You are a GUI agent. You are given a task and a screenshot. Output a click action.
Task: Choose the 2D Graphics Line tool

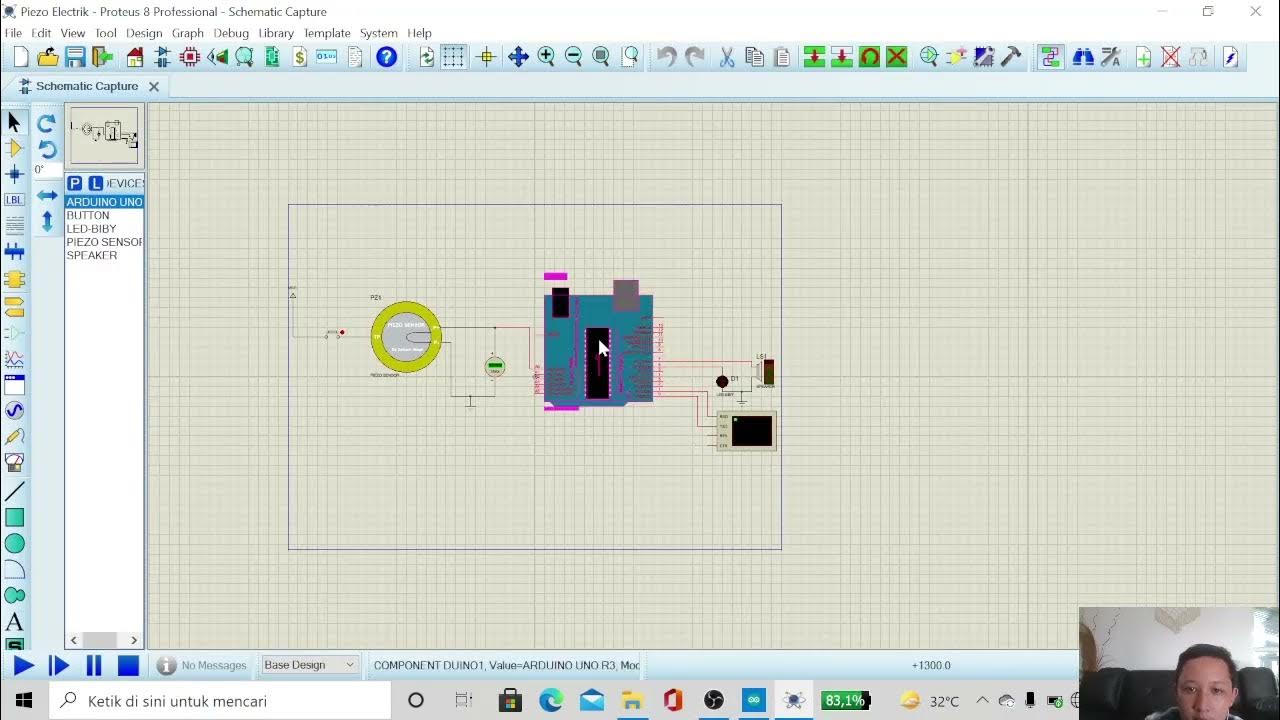pyautogui.click(x=14, y=492)
